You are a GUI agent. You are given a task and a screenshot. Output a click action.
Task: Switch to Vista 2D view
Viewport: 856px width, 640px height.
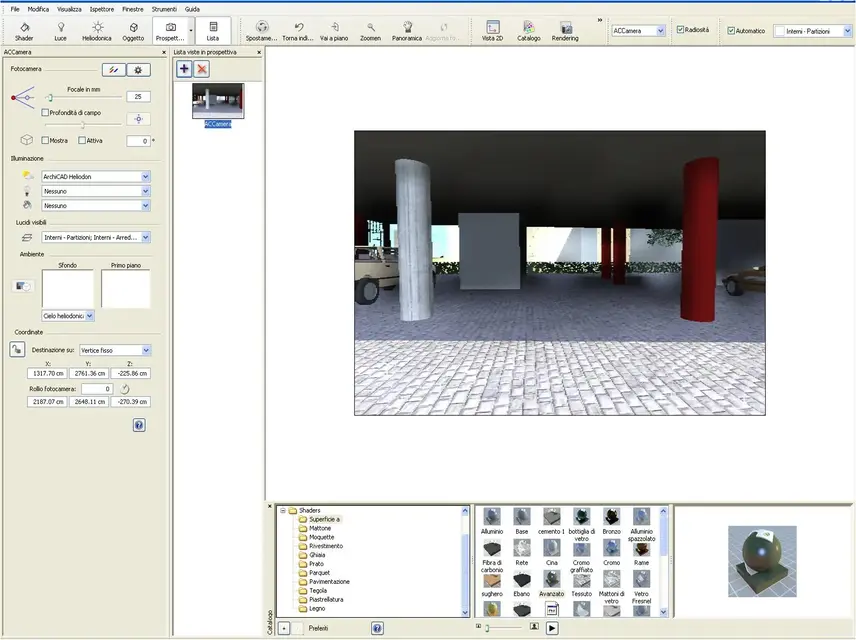492,30
